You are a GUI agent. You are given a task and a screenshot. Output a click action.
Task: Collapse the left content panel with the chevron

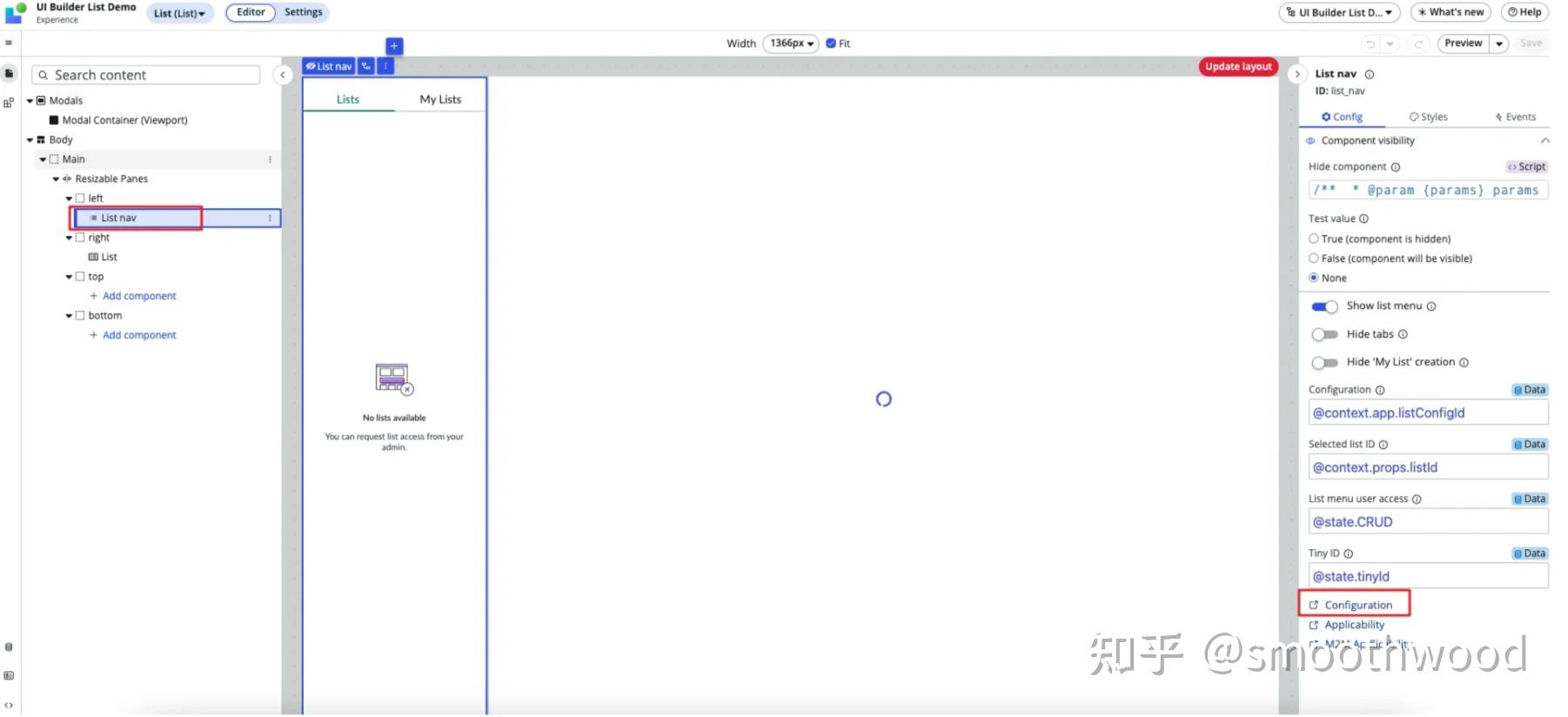283,75
